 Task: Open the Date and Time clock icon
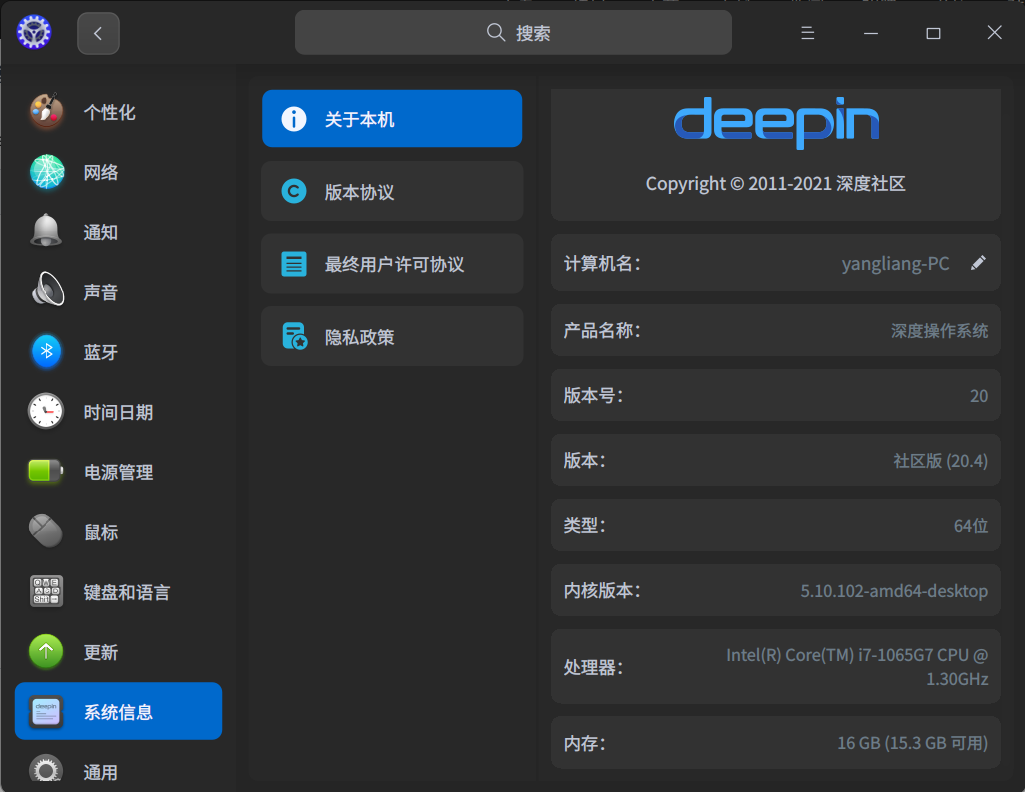pyautogui.click(x=46, y=411)
